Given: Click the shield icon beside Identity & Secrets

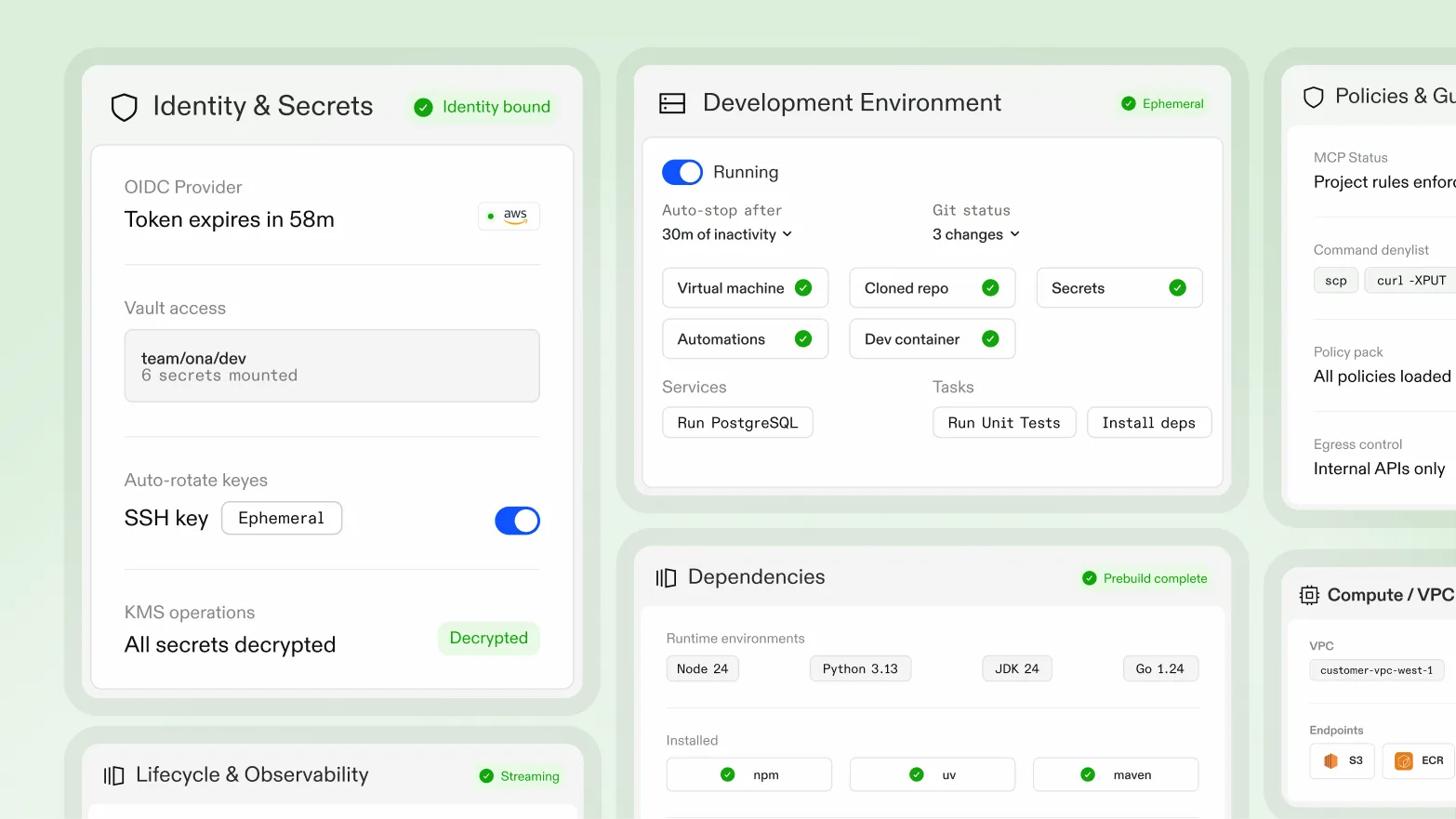Looking at the screenshot, I should 125,108.
